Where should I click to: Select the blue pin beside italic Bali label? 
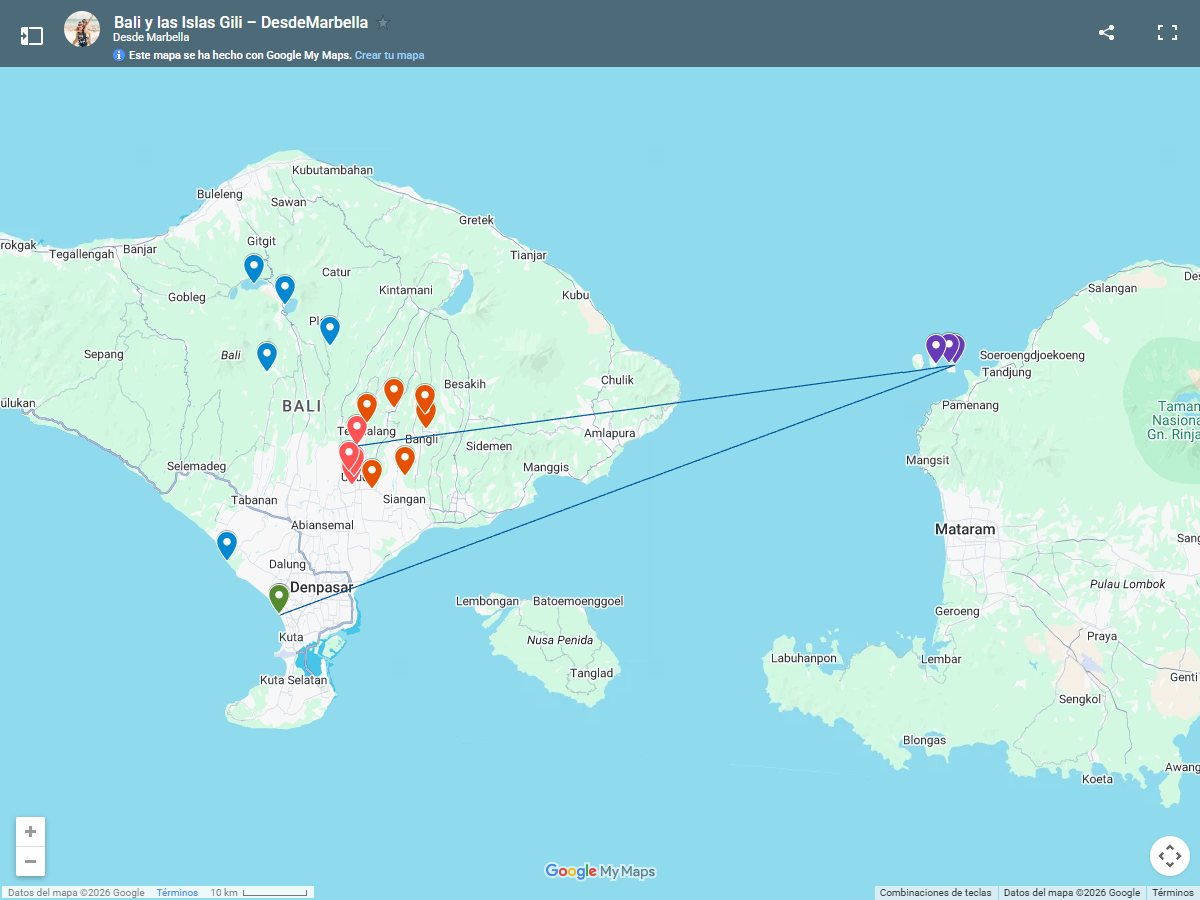tap(267, 356)
